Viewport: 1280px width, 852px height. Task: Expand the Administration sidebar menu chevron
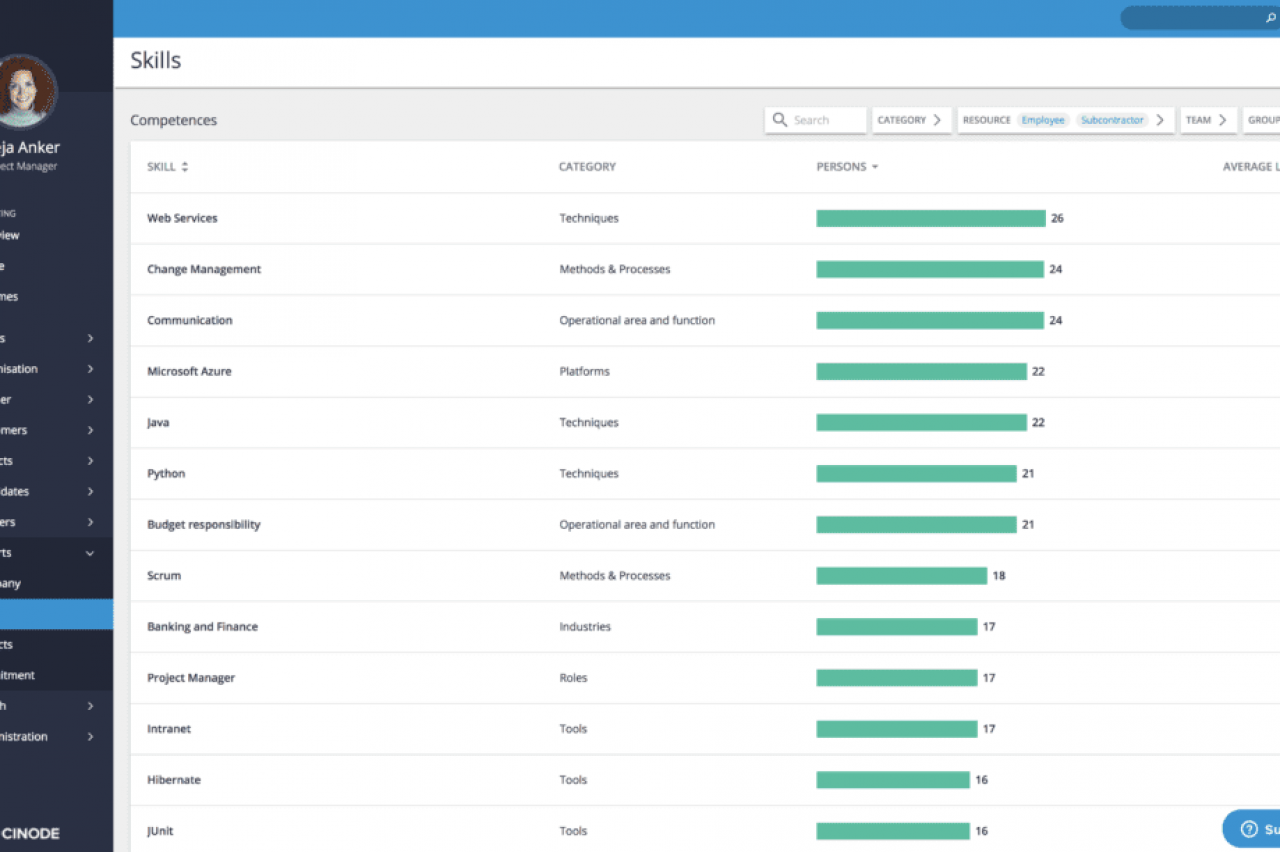pos(90,737)
